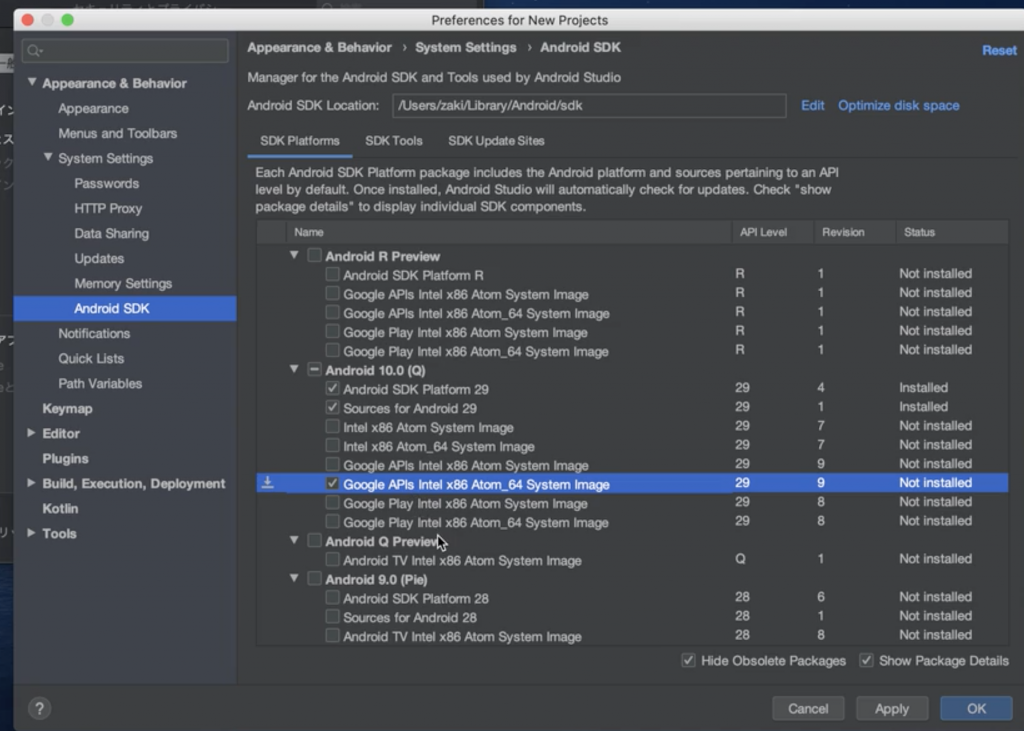1024x731 pixels.
Task: Select Kotlin in the sidebar
Action: (60, 508)
